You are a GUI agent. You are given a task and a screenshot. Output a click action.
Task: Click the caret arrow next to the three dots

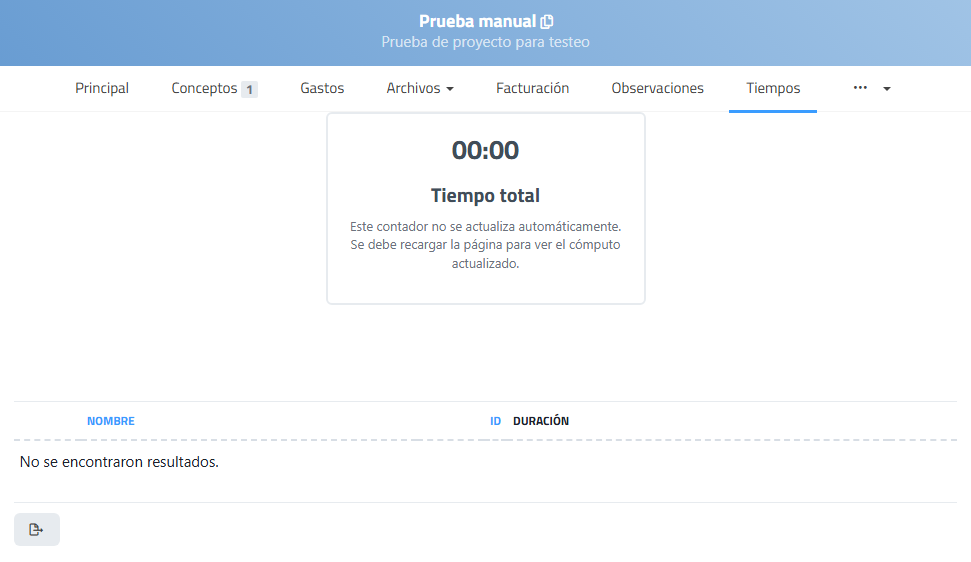887,89
